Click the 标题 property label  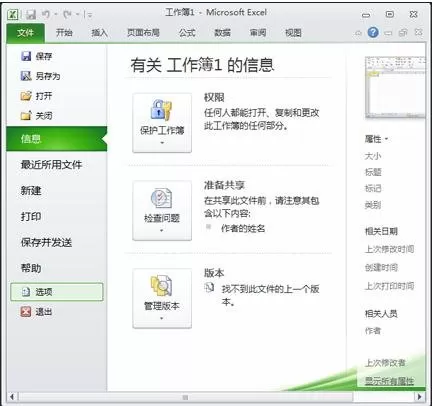(373, 172)
